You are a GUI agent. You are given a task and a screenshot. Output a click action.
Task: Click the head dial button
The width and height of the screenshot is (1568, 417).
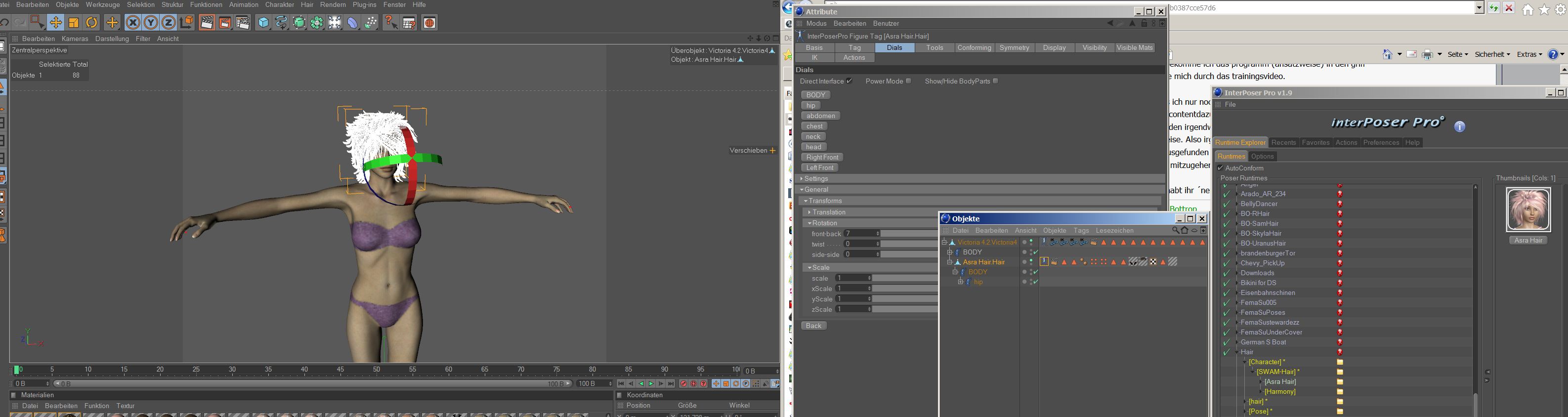813,147
